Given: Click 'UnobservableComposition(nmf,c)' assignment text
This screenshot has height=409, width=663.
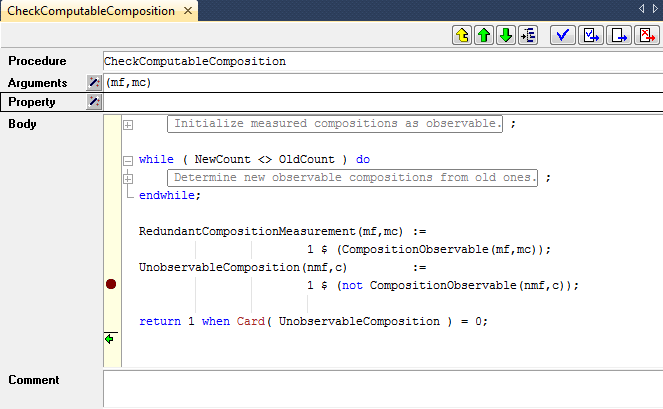Looking at the screenshot, I should click(243, 267).
